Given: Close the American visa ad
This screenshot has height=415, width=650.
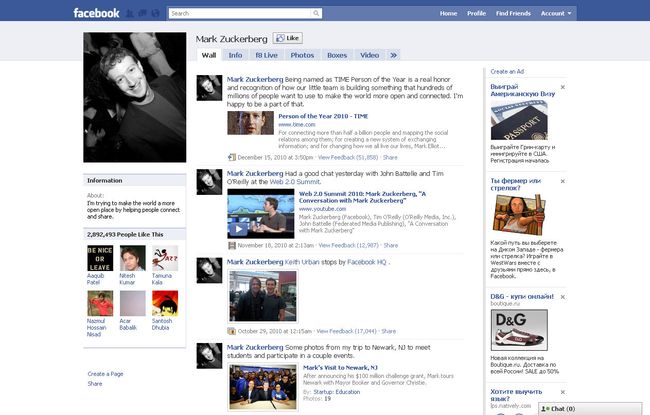Looking at the screenshot, I should tap(563, 87).
